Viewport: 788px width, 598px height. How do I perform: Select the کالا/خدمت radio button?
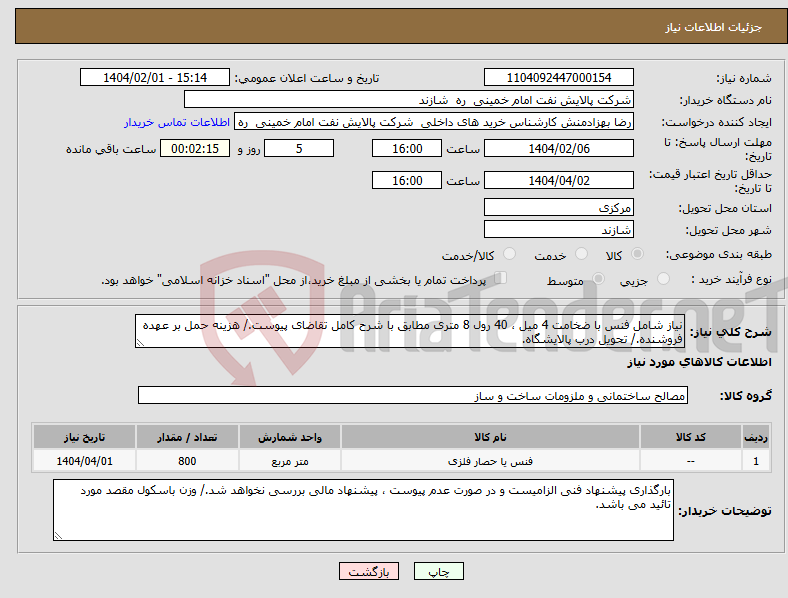510,254
